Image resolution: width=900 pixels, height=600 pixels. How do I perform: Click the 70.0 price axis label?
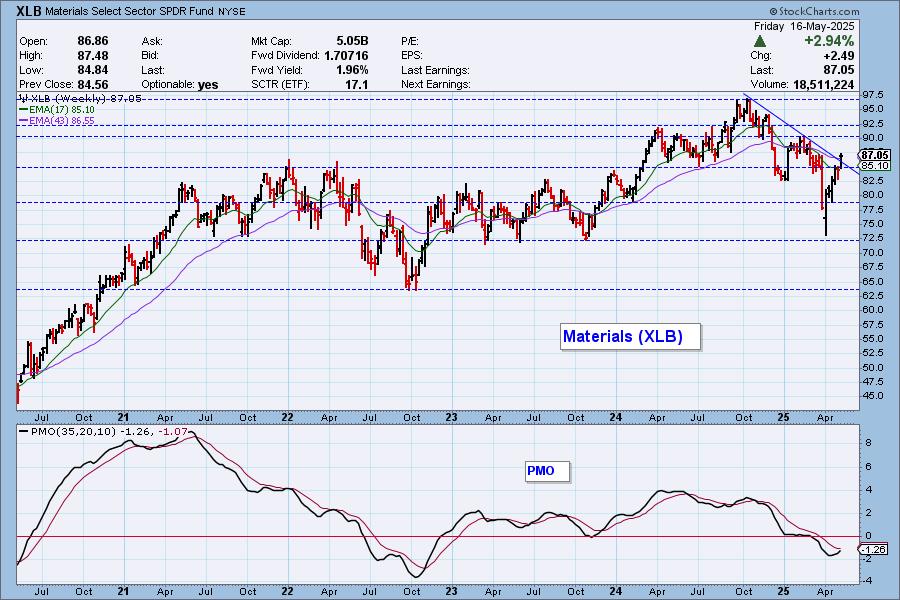(x=873, y=253)
